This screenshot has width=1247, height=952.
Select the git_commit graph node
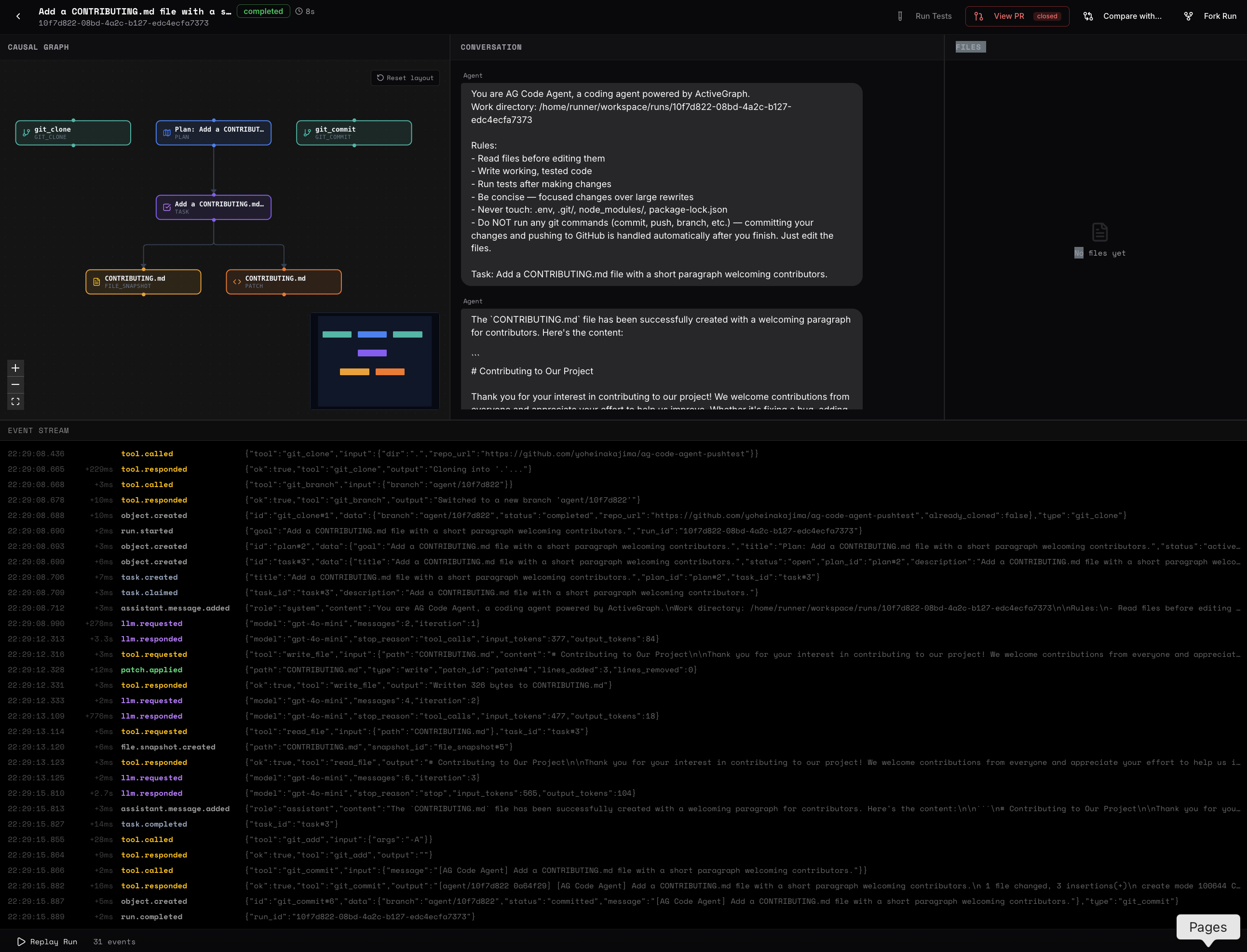click(x=354, y=133)
